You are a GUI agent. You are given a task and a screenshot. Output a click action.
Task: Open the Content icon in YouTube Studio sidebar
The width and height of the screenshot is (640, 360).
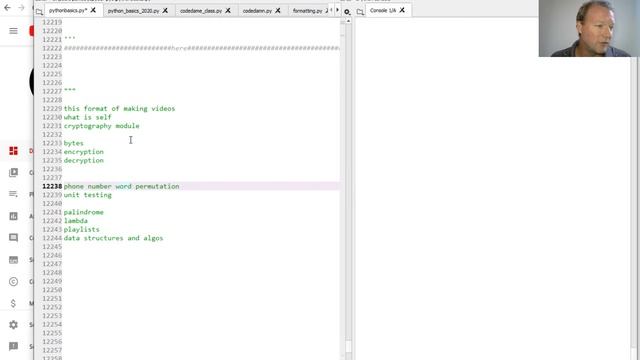point(13,172)
